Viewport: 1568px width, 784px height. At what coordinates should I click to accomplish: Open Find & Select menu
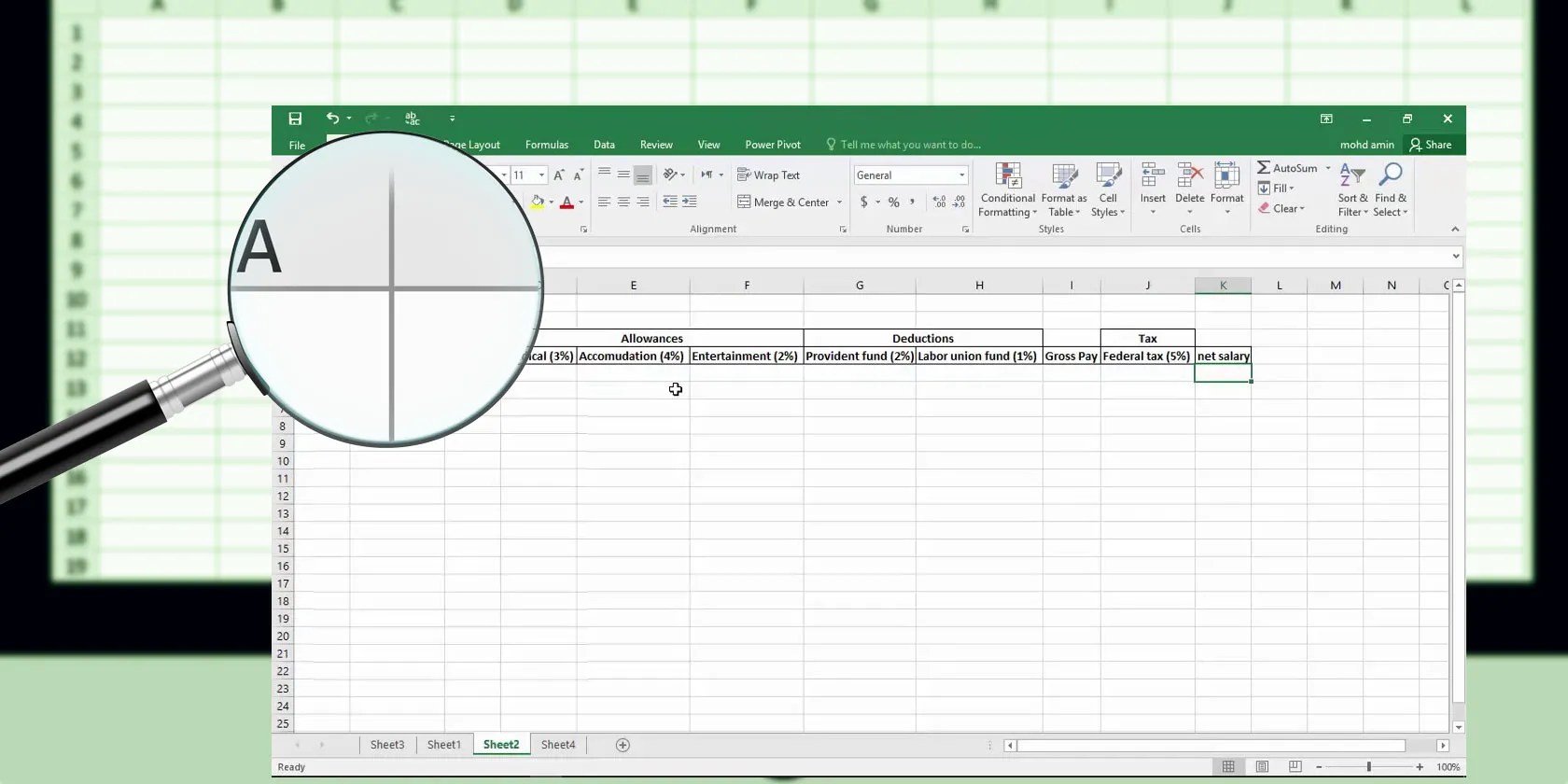click(1391, 190)
